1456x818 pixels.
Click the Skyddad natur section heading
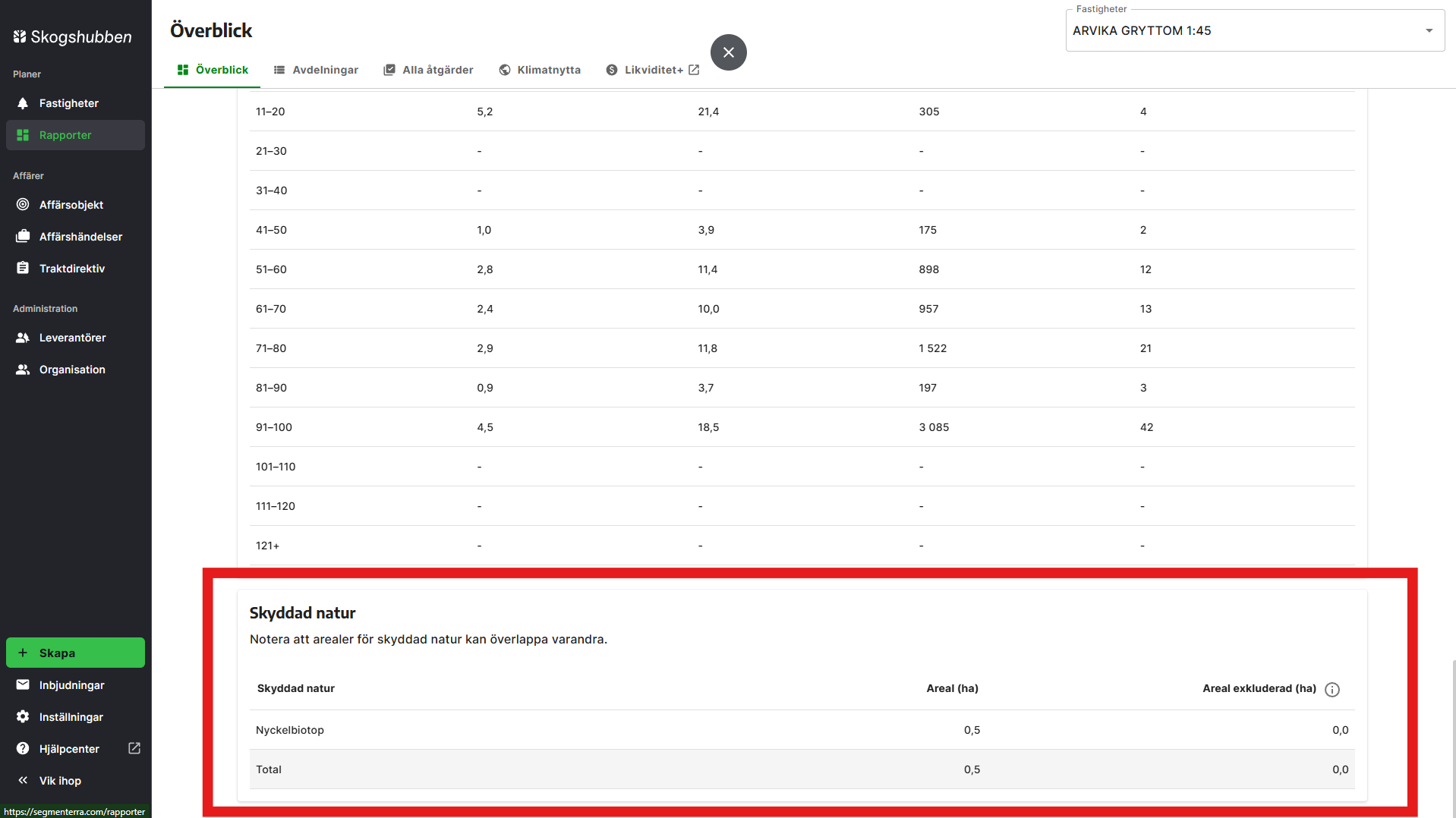coord(302,612)
